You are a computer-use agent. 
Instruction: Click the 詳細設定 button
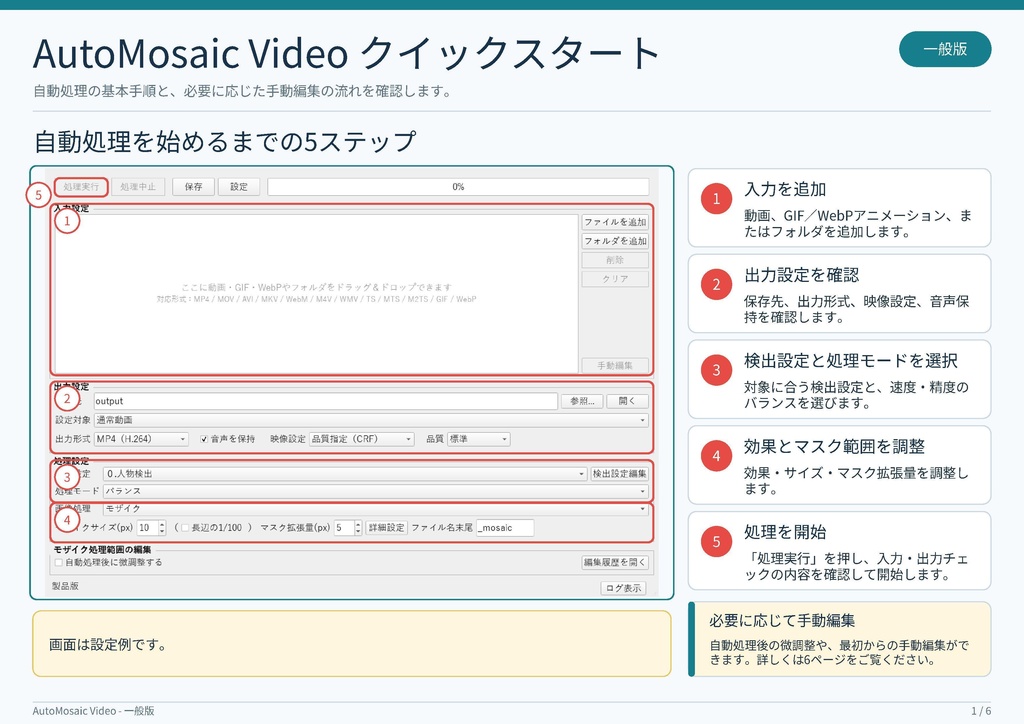tap(386, 527)
